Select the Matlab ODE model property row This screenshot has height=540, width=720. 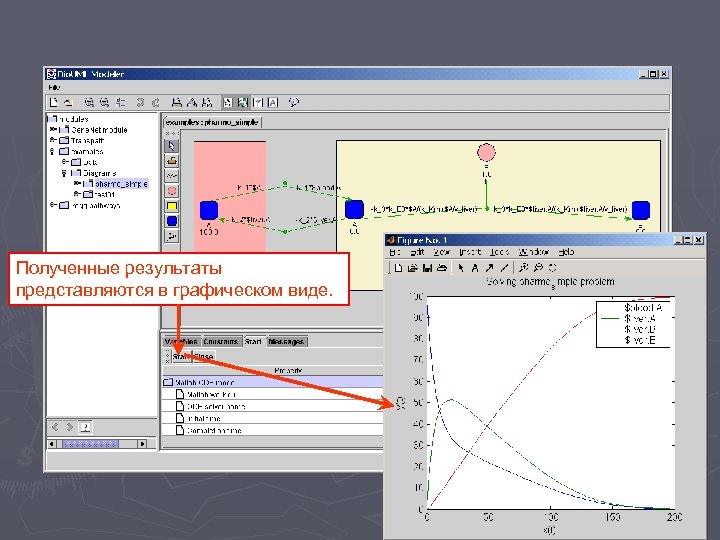tap(273, 382)
